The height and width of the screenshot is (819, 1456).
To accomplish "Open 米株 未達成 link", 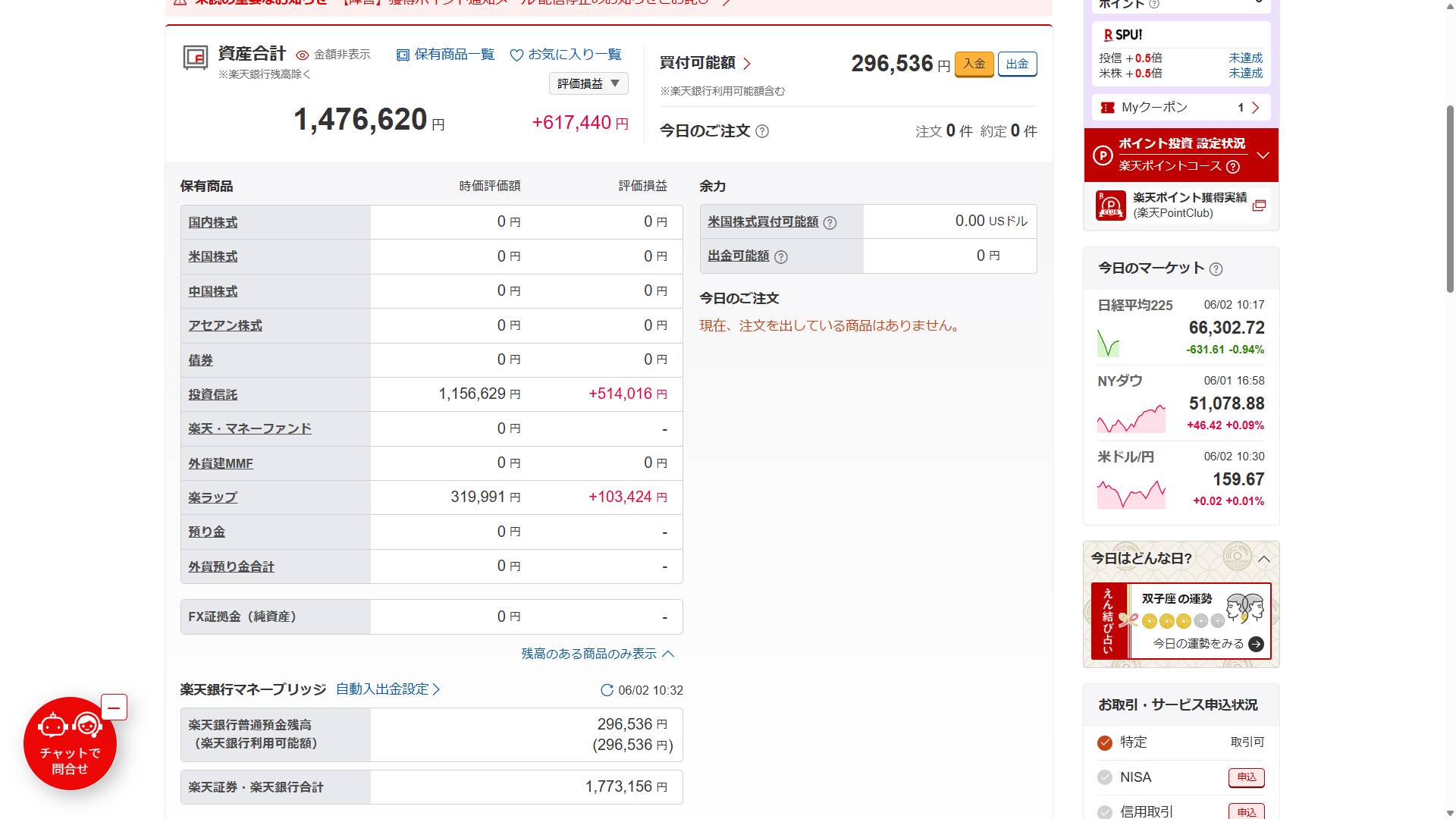I will [1245, 74].
